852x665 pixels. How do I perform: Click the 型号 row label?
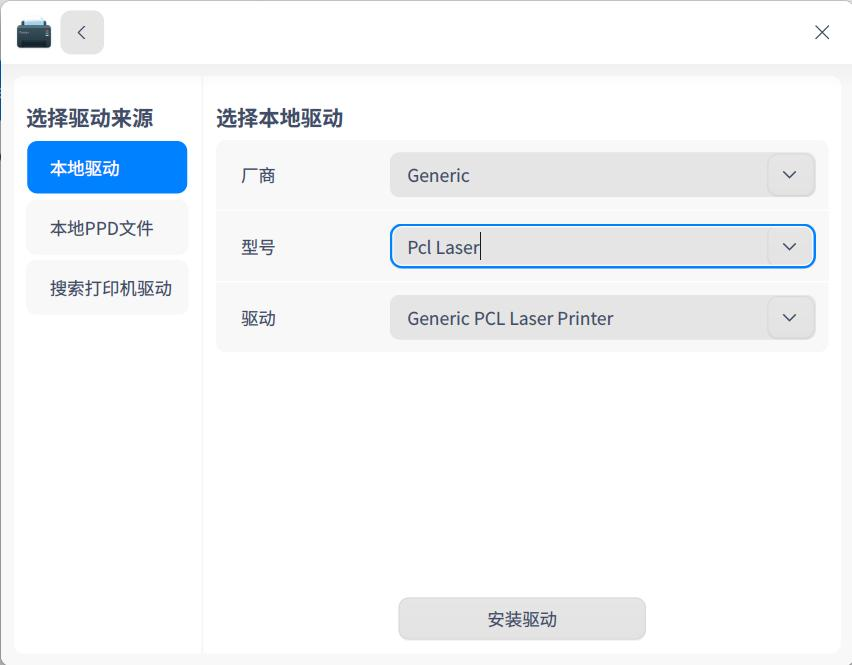coord(258,247)
